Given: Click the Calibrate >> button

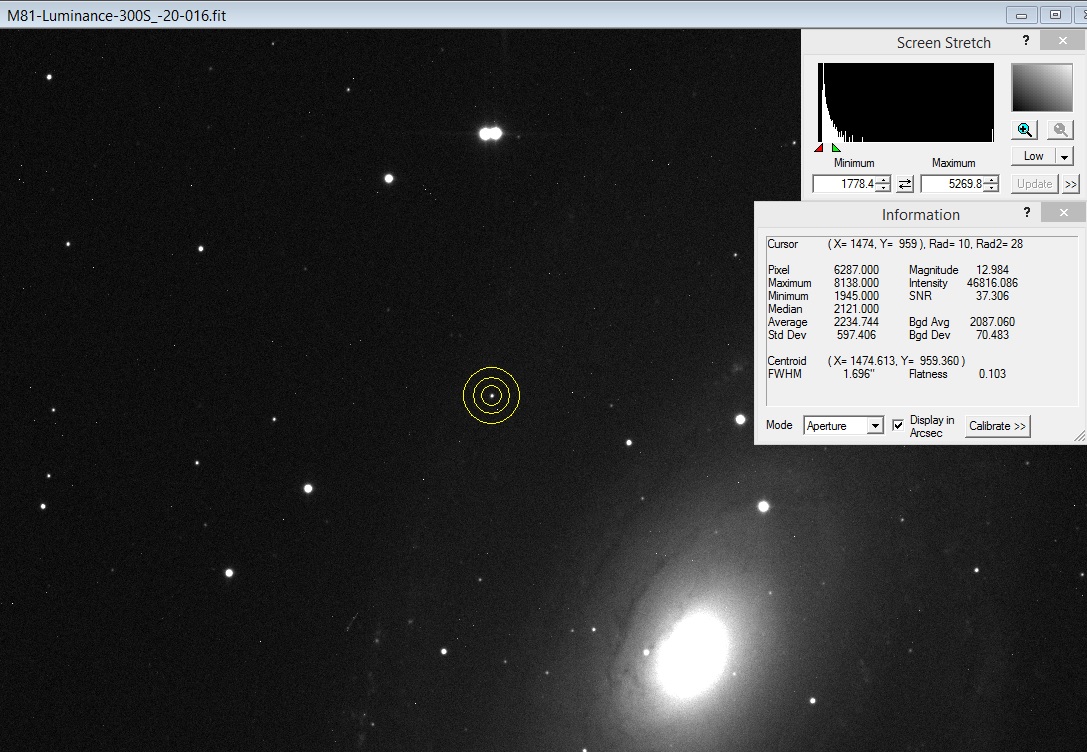Looking at the screenshot, I should pos(997,426).
